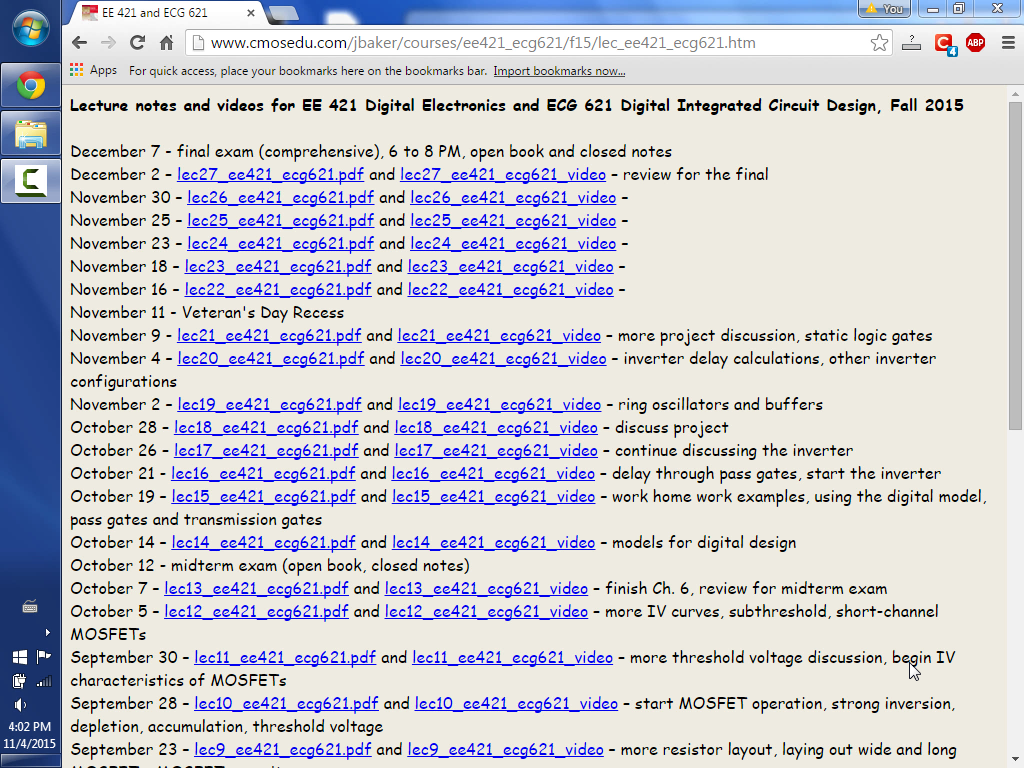Open the Chrome hamburger menu
The image size is (1024, 768).
pos(1008,43)
